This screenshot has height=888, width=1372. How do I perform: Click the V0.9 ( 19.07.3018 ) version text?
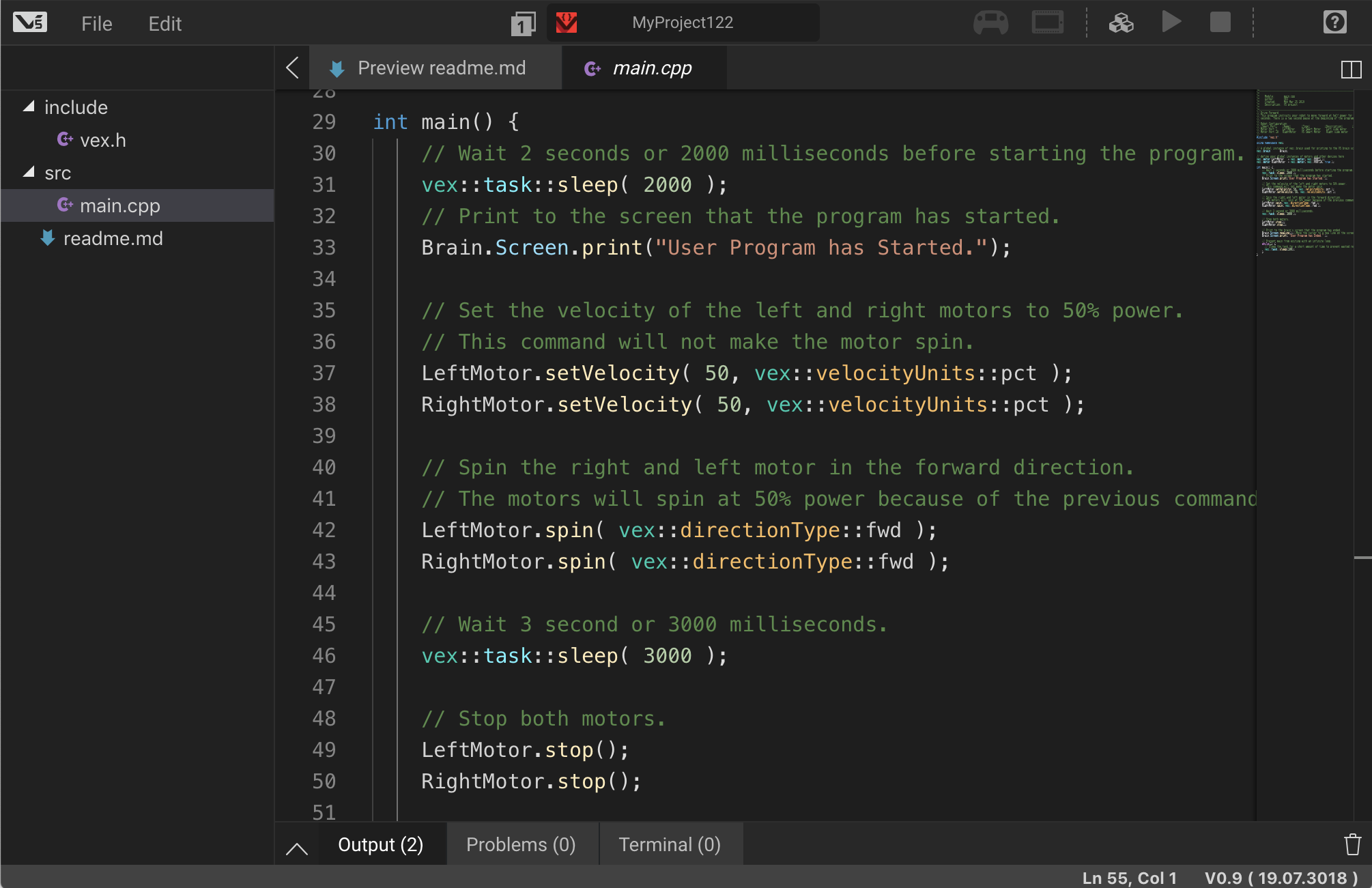(x=1281, y=878)
